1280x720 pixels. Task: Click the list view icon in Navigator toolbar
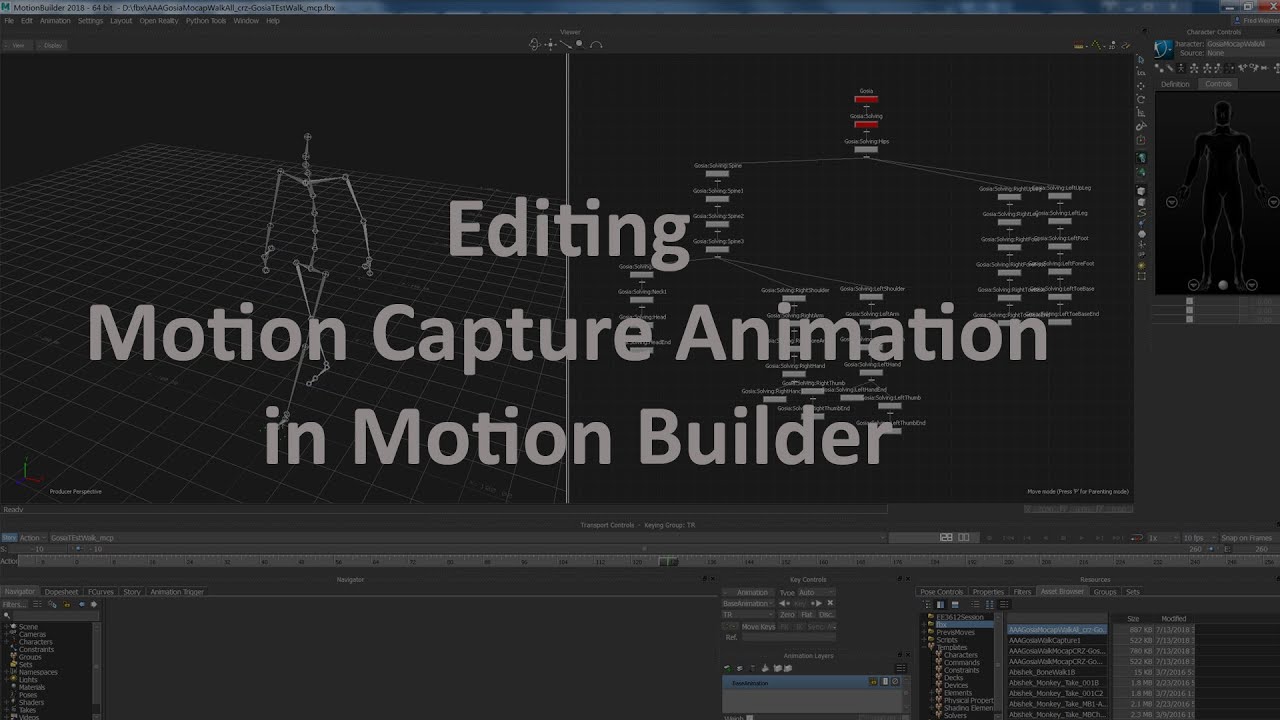click(x=37, y=604)
